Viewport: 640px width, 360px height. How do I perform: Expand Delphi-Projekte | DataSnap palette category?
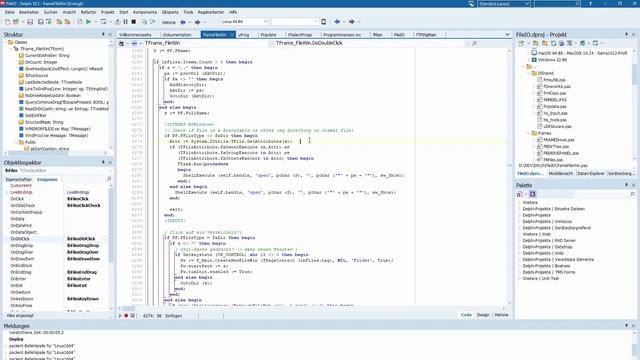tap(520, 247)
